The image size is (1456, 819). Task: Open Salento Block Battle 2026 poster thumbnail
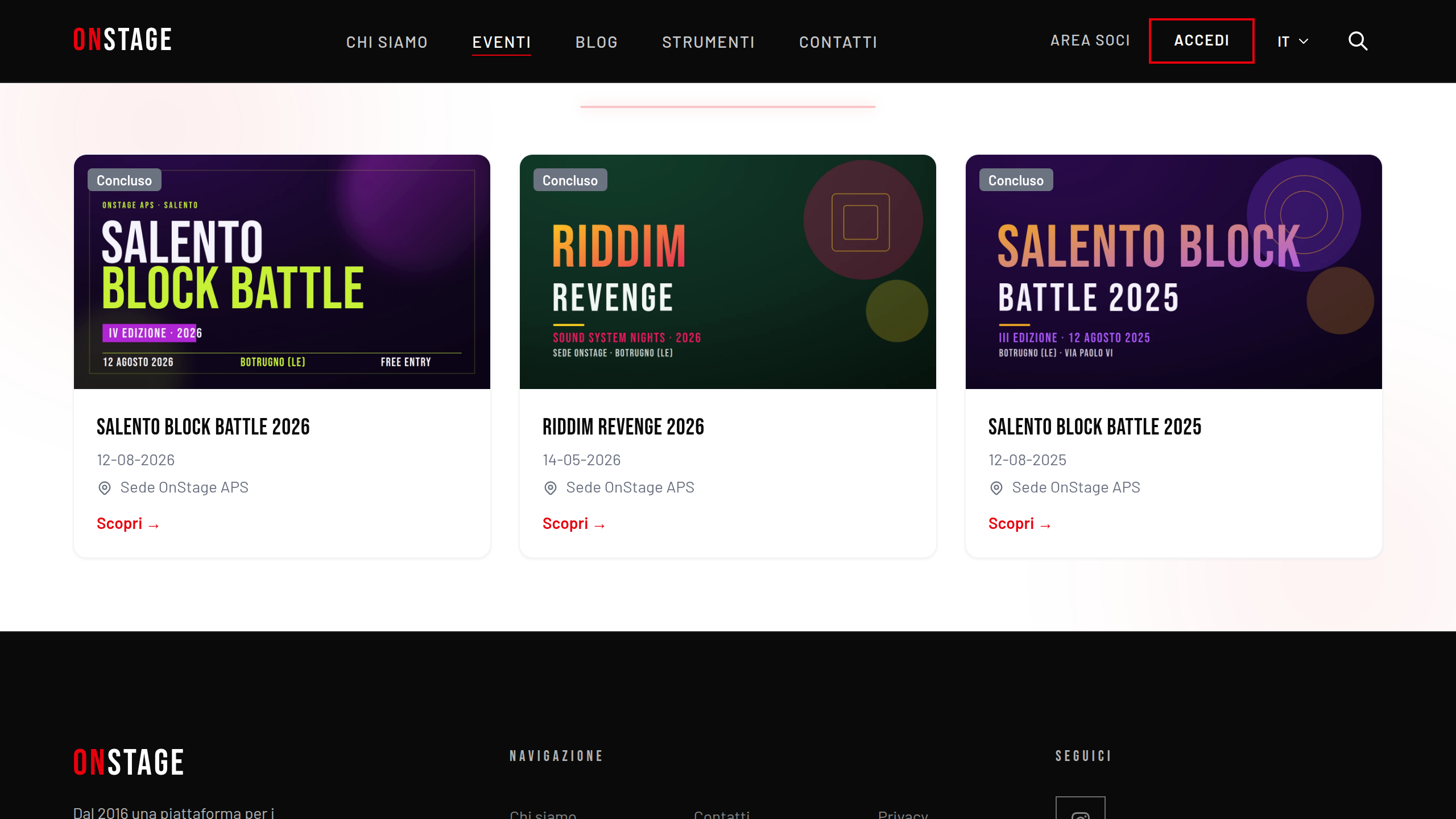282,272
